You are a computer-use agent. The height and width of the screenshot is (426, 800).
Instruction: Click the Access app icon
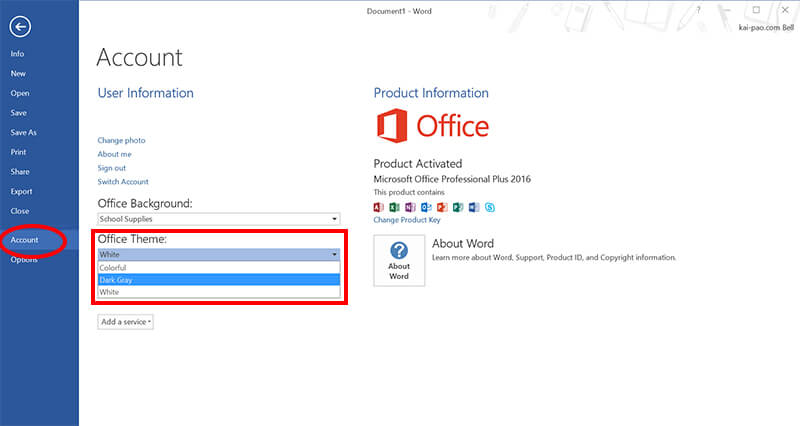pyautogui.click(x=379, y=207)
